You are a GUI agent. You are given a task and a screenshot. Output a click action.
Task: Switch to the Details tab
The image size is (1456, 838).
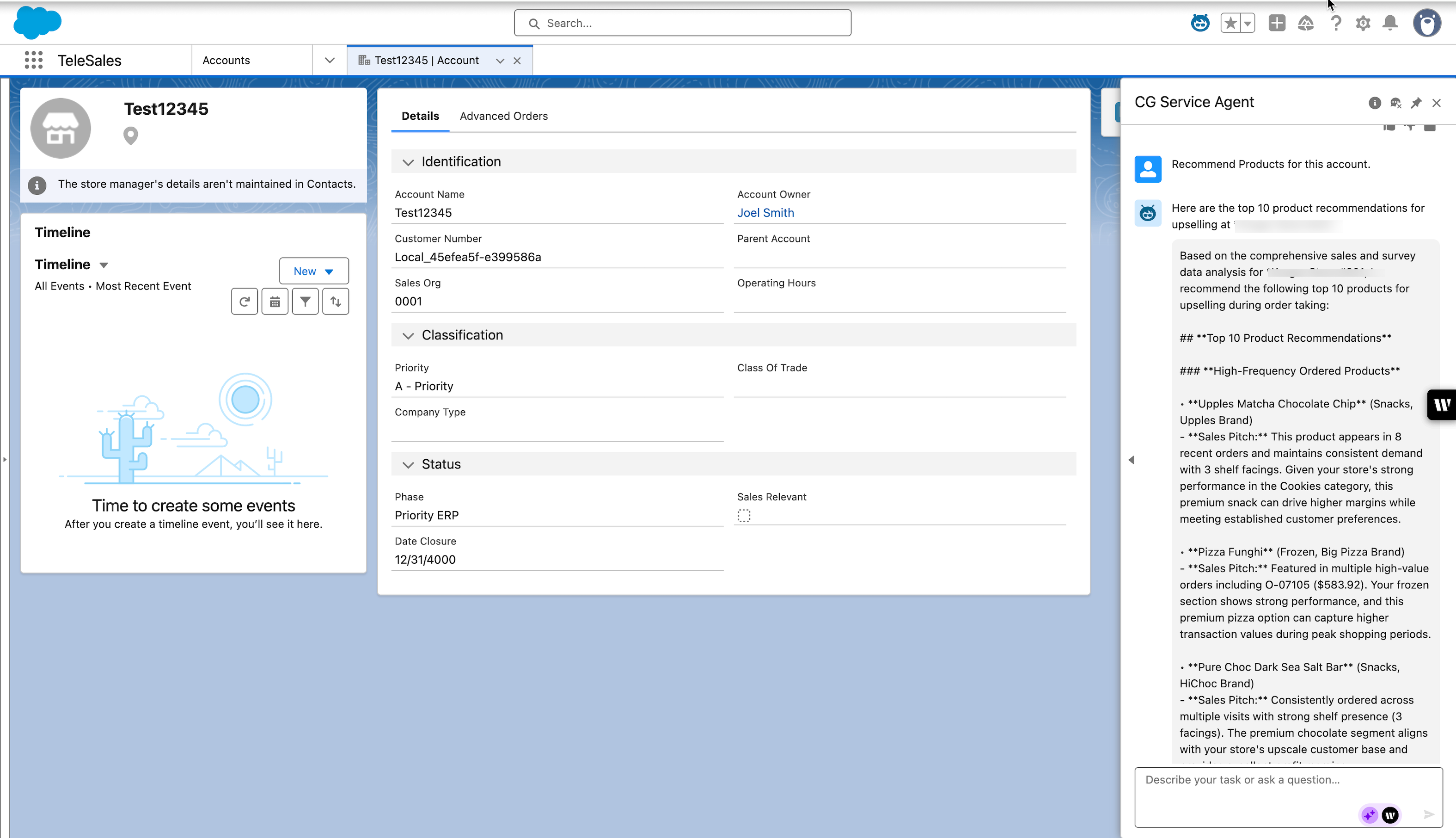pos(420,116)
